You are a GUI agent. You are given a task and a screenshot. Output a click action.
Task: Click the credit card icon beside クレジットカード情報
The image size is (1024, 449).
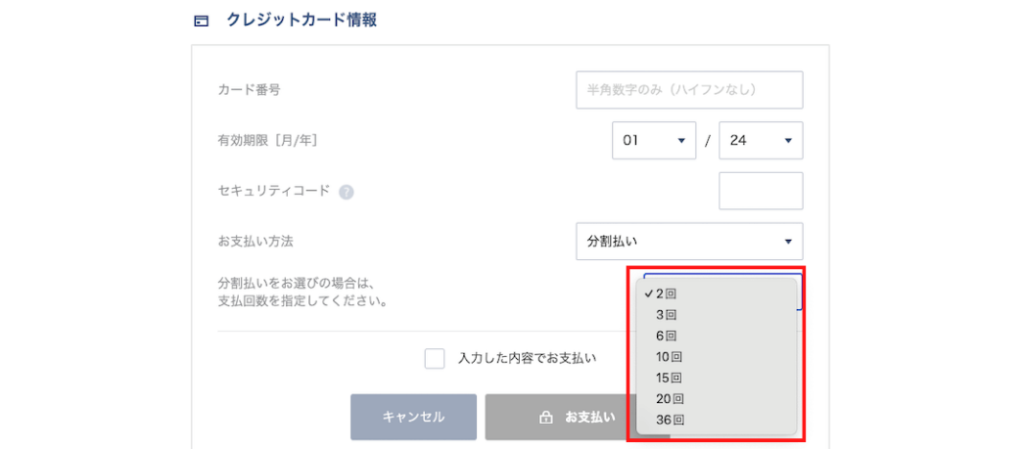pos(201,20)
